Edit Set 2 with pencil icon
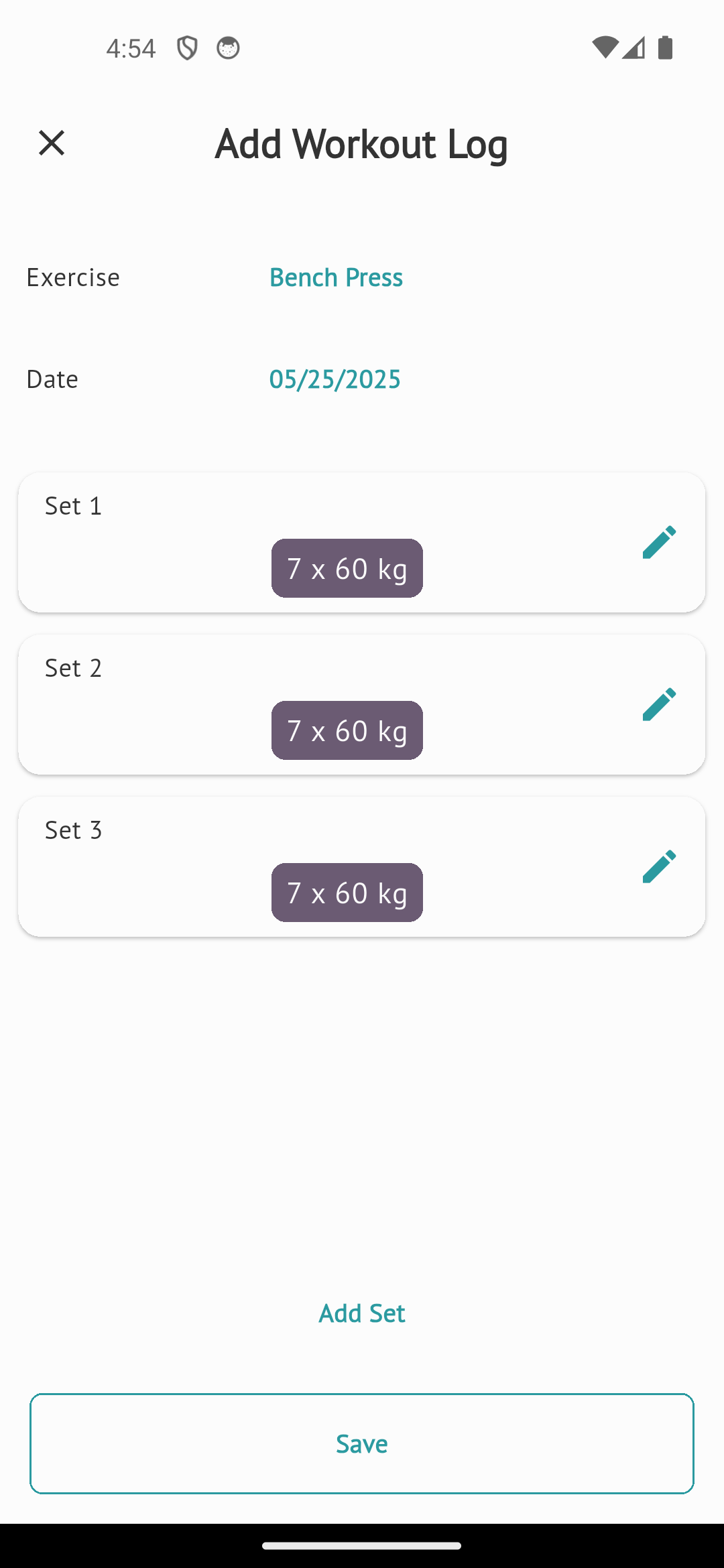 [658, 704]
